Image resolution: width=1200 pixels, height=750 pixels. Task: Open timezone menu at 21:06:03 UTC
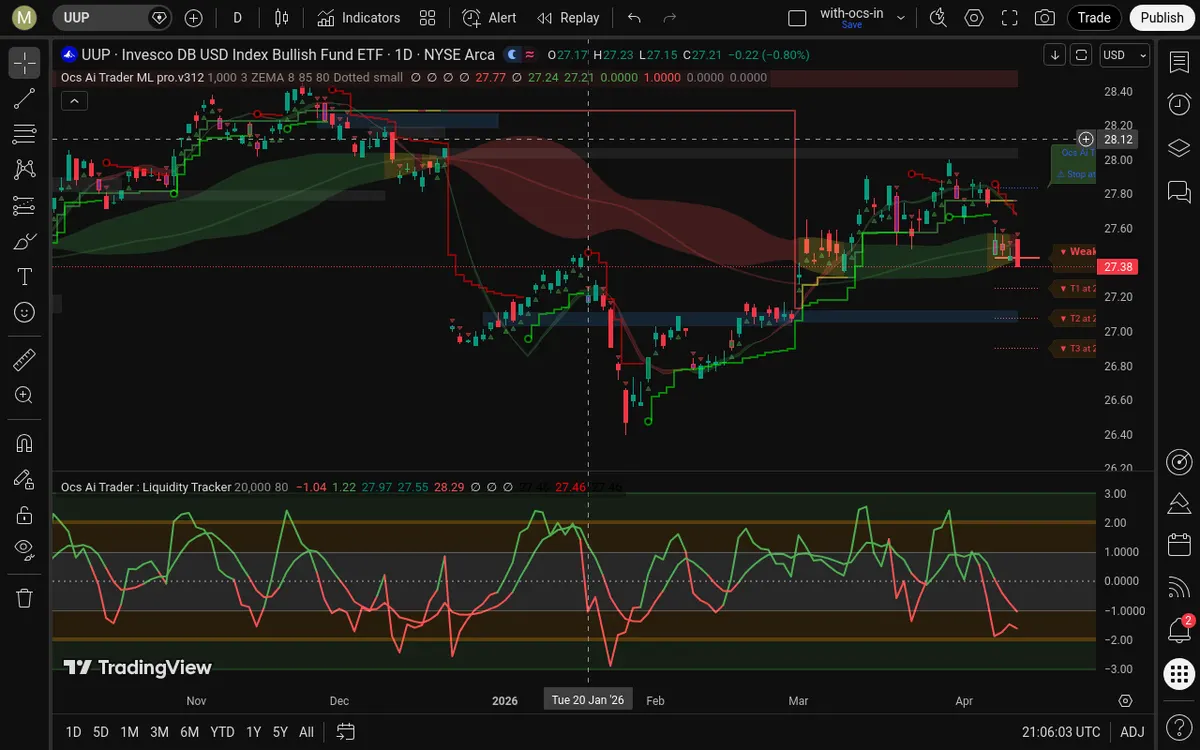[x=1061, y=732]
